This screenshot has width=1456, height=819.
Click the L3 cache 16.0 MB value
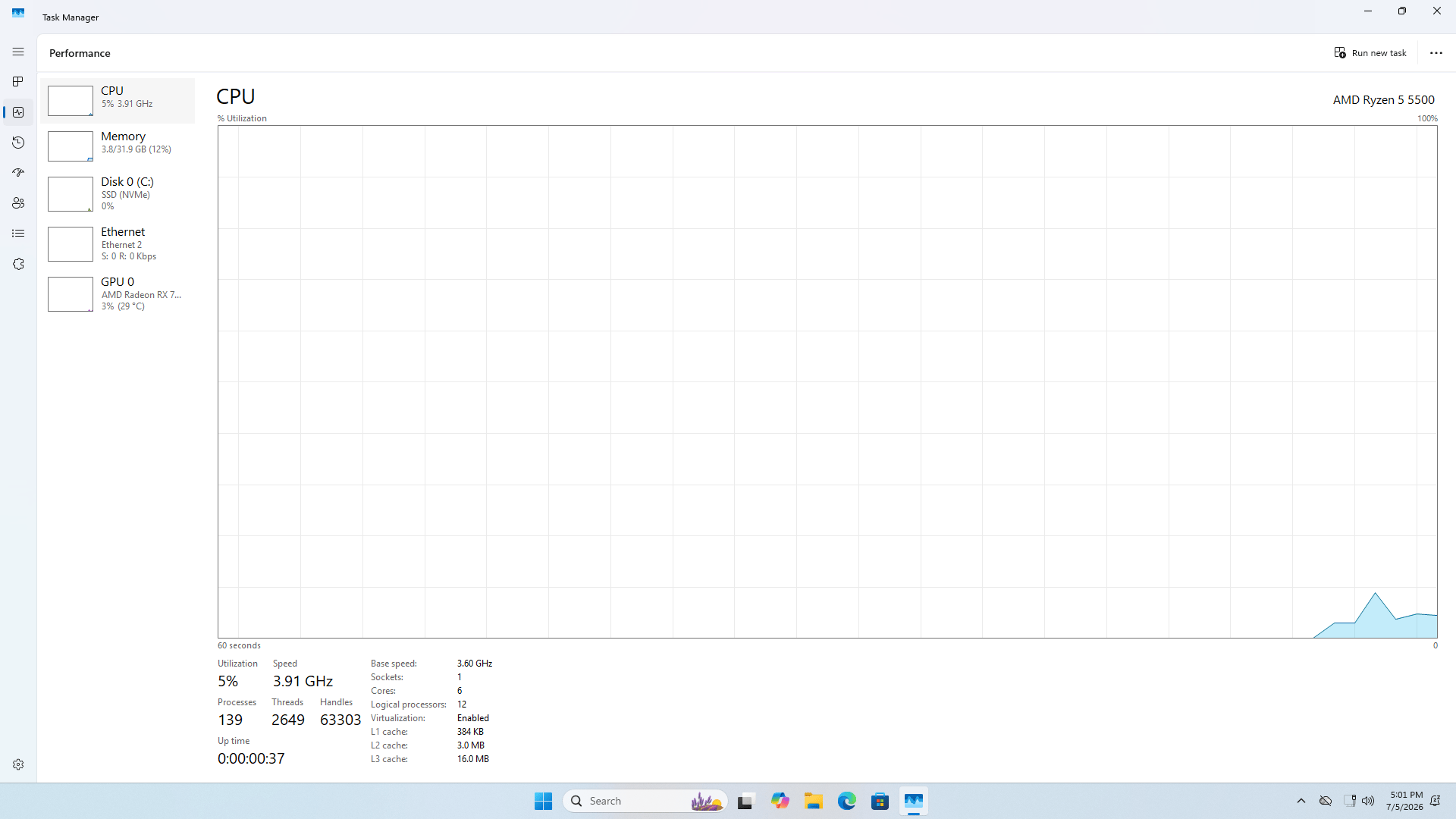pos(473,759)
